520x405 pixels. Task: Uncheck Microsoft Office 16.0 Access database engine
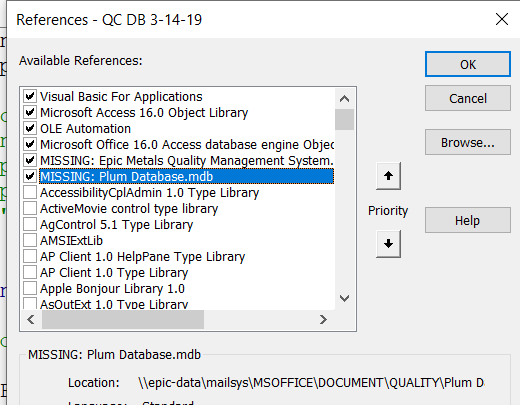(30, 144)
